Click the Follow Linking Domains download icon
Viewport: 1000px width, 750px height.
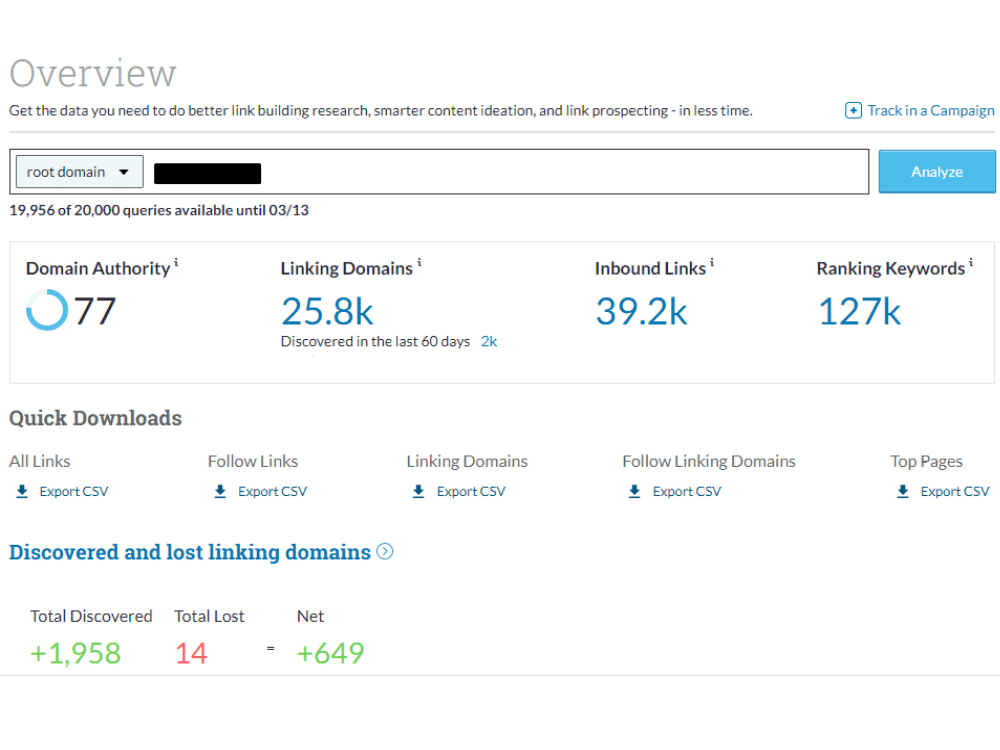coord(635,491)
